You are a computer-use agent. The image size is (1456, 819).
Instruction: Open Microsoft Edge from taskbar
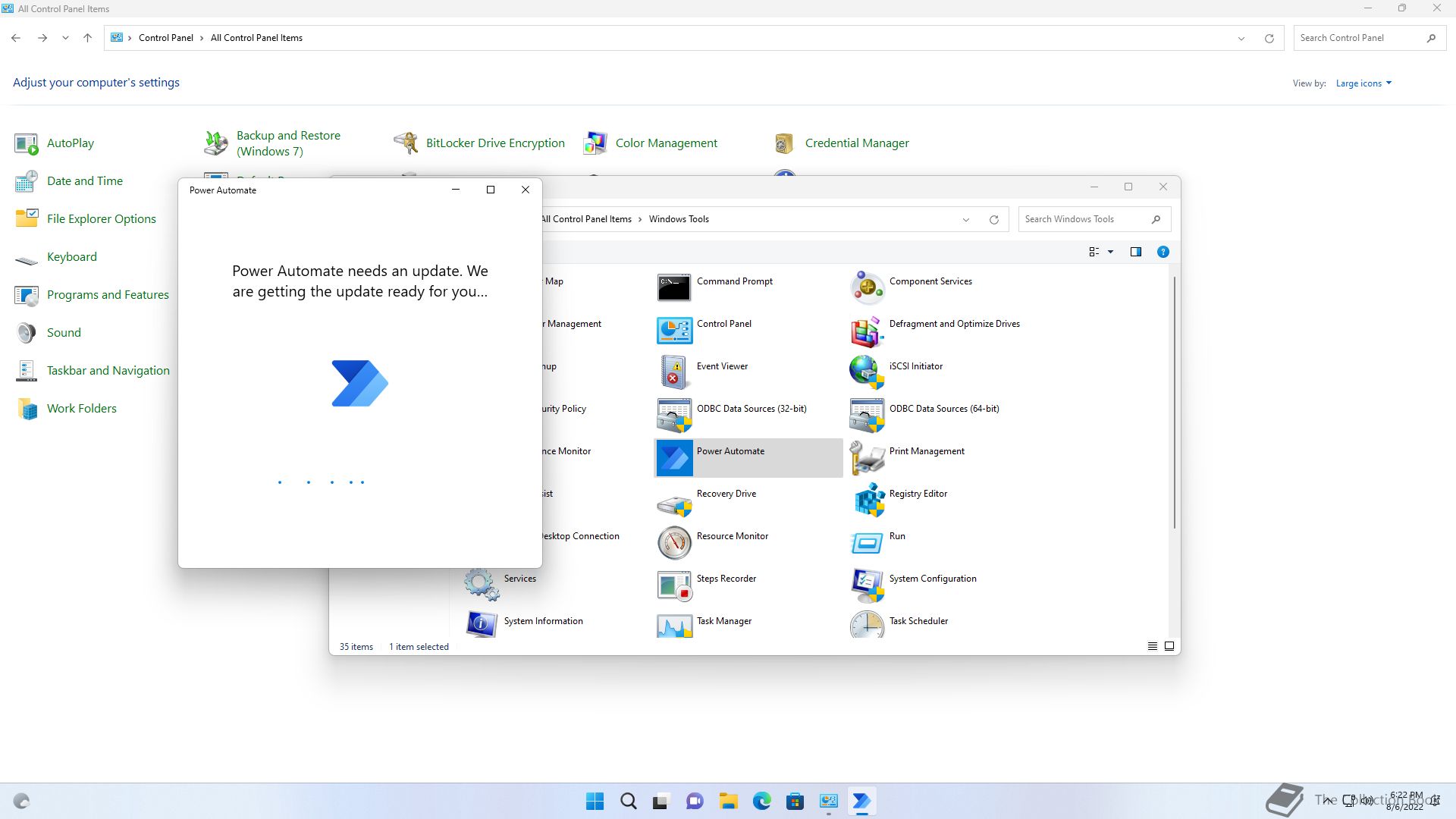762,801
